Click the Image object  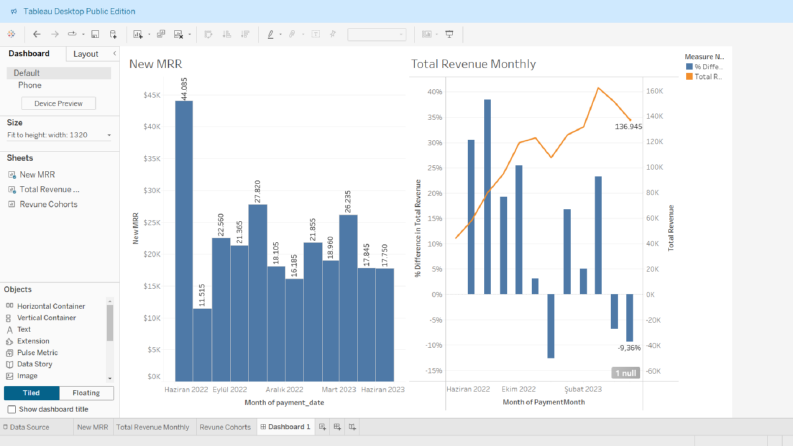[27, 376]
